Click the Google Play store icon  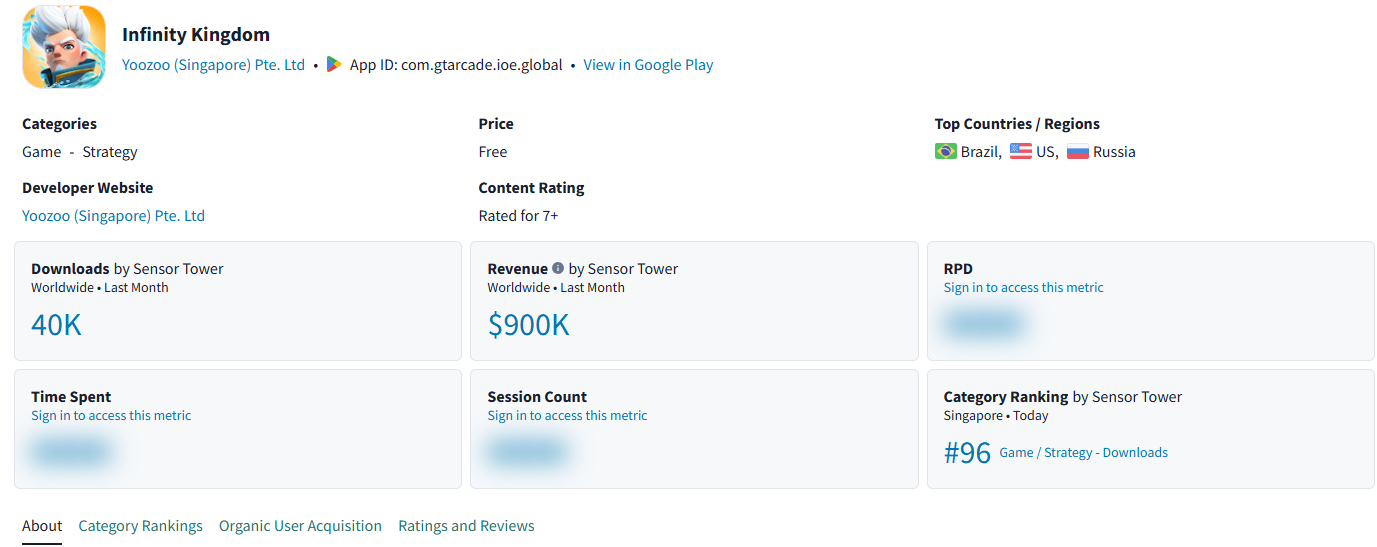[335, 65]
